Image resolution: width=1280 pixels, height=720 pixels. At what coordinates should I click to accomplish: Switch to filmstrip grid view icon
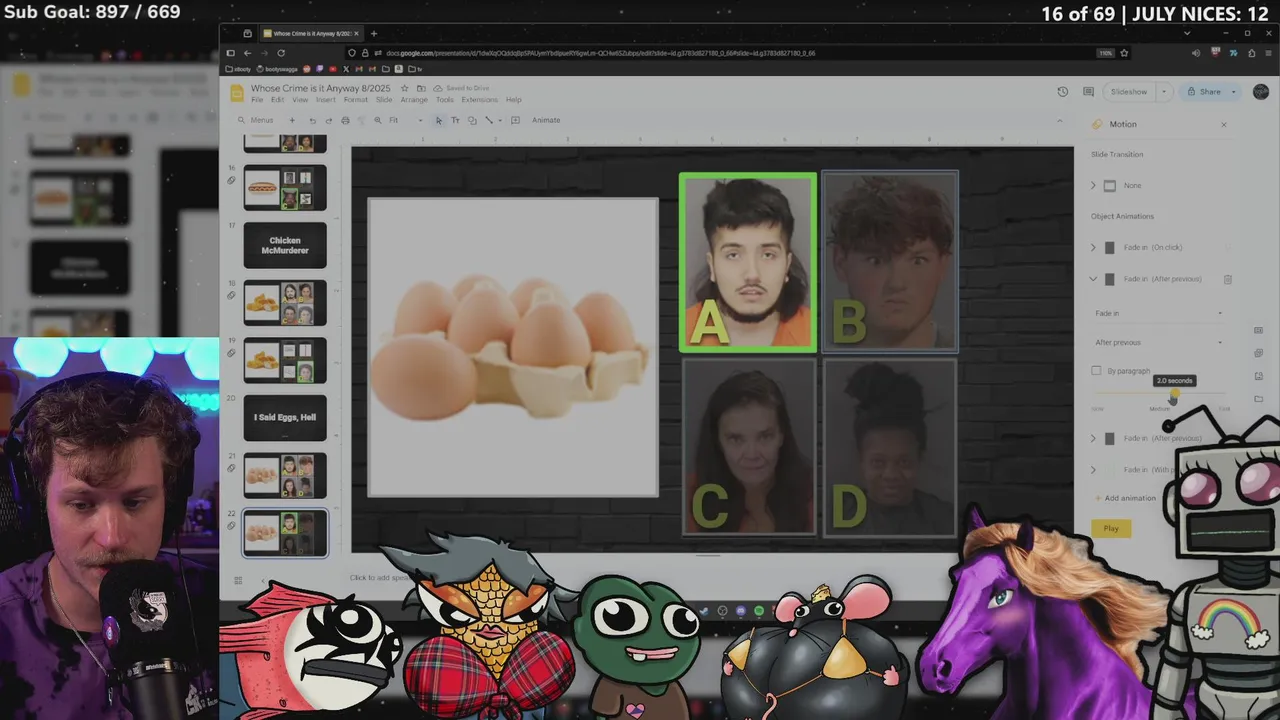click(238, 580)
